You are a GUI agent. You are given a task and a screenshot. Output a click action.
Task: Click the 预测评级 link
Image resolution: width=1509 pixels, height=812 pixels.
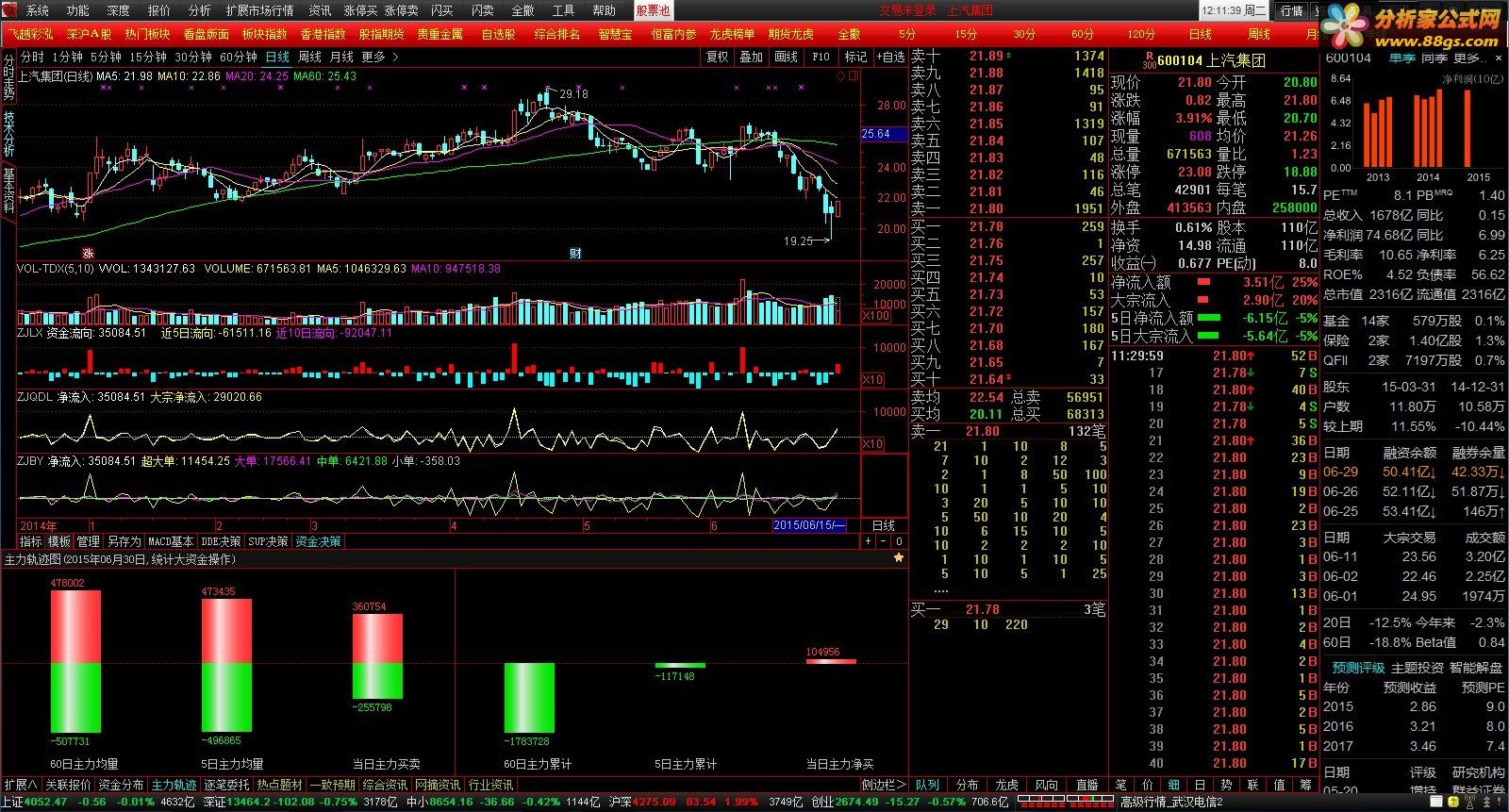coord(1358,667)
